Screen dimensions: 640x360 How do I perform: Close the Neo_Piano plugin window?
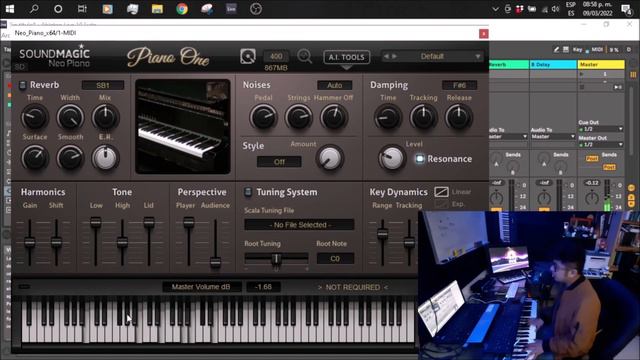484,33
